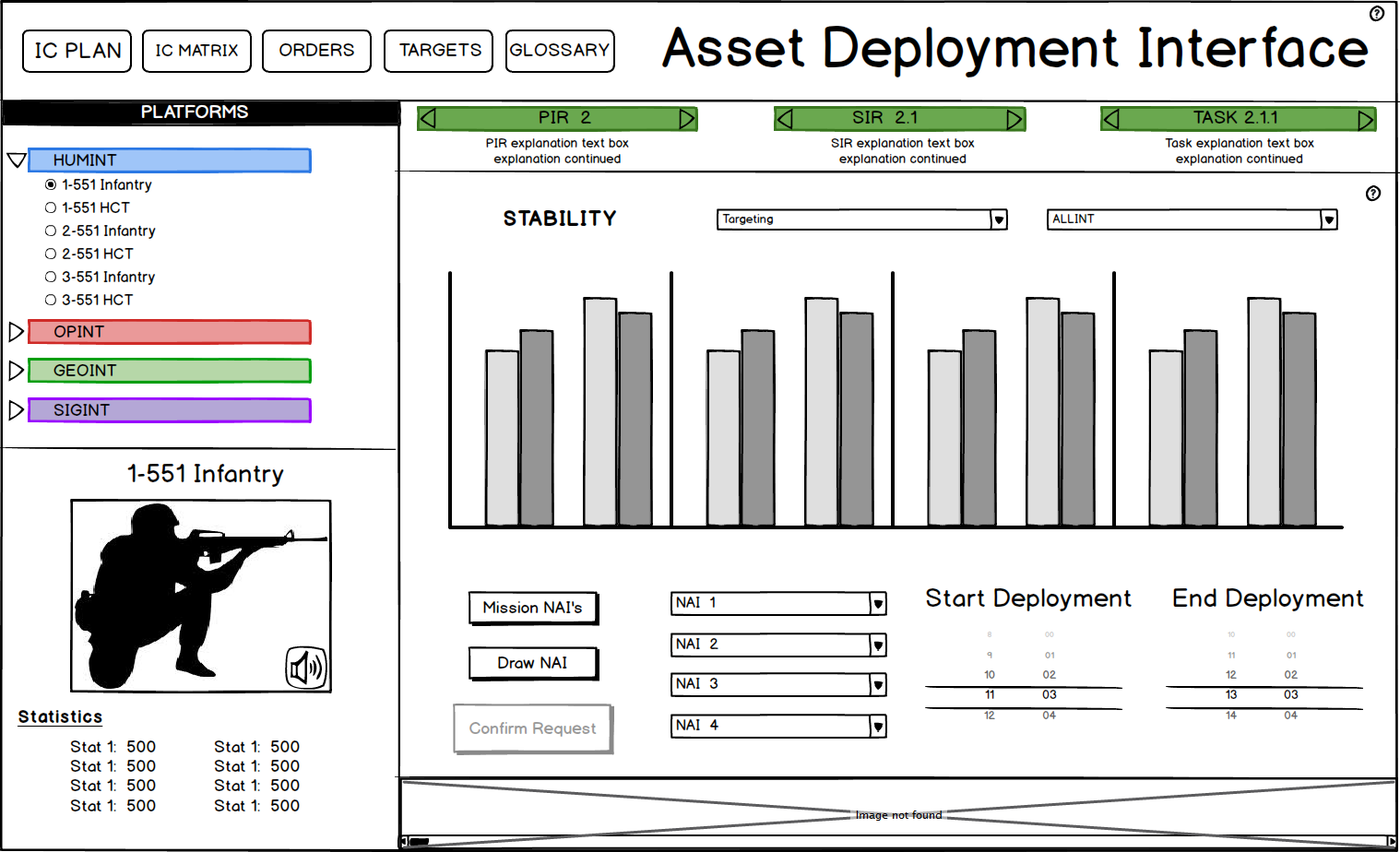Click the help icon beside the title
Viewport: 1400px width, 852px height.
click(1376, 14)
